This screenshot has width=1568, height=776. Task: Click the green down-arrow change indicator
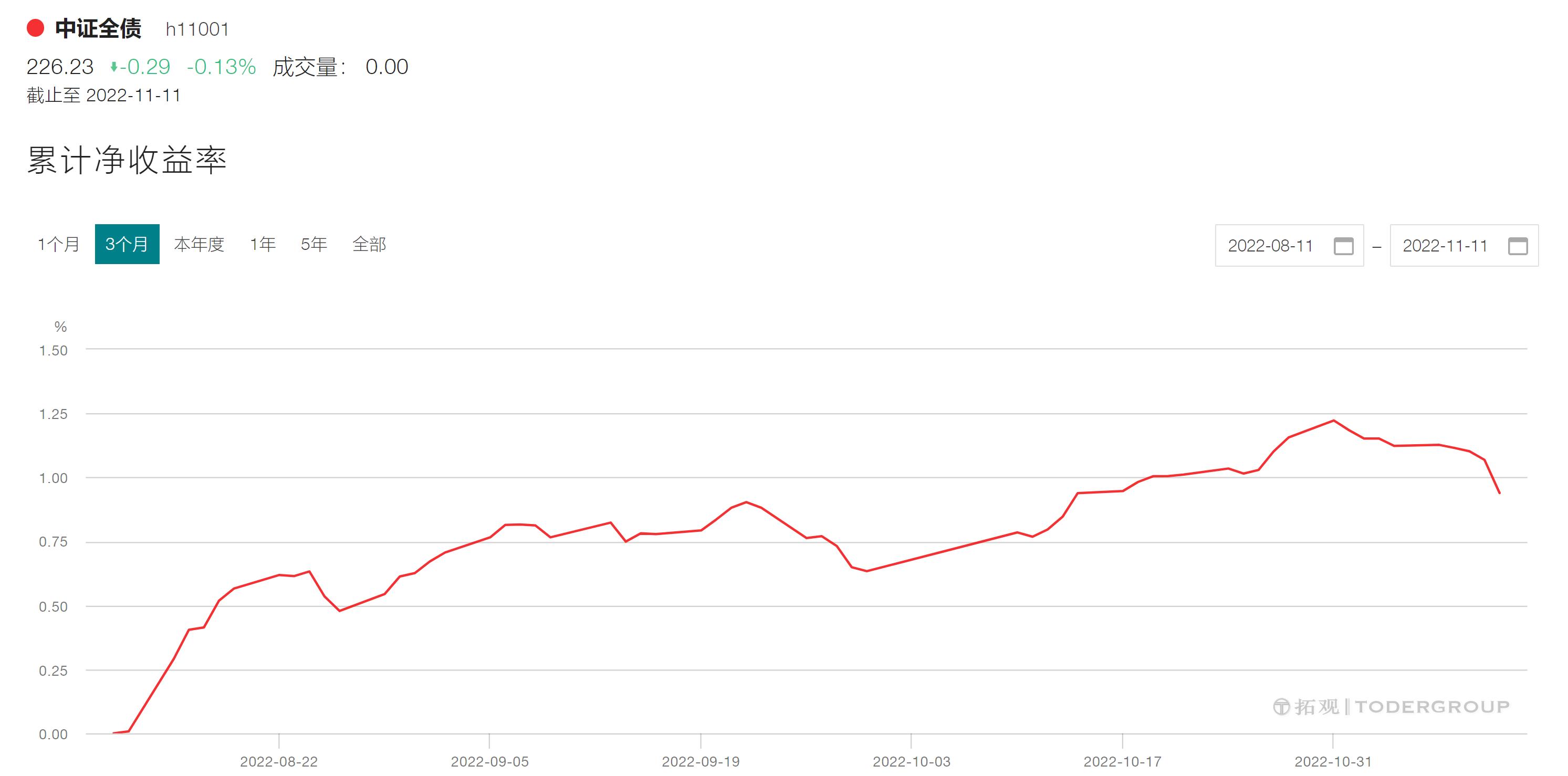(113, 67)
